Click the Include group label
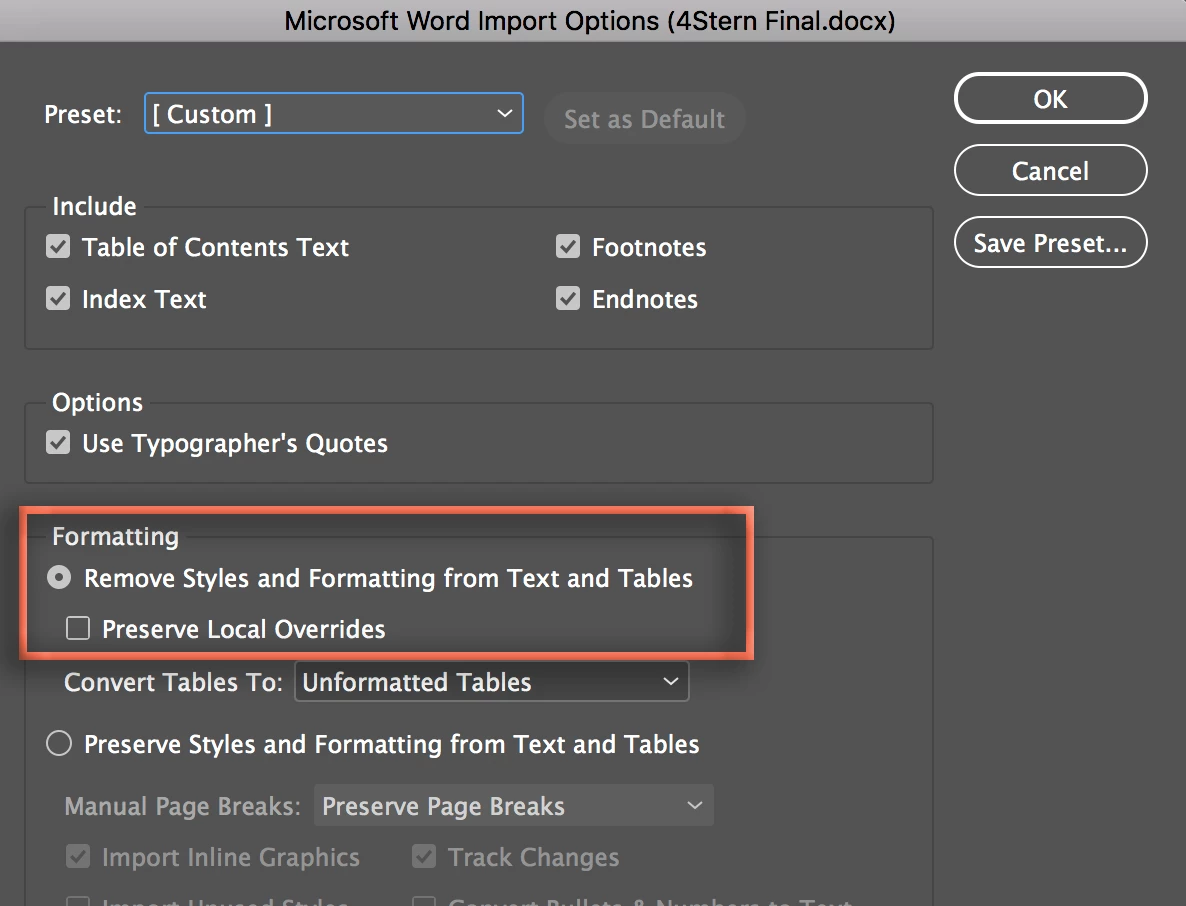Image resolution: width=1186 pixels, height=906 pixels. 95,206
